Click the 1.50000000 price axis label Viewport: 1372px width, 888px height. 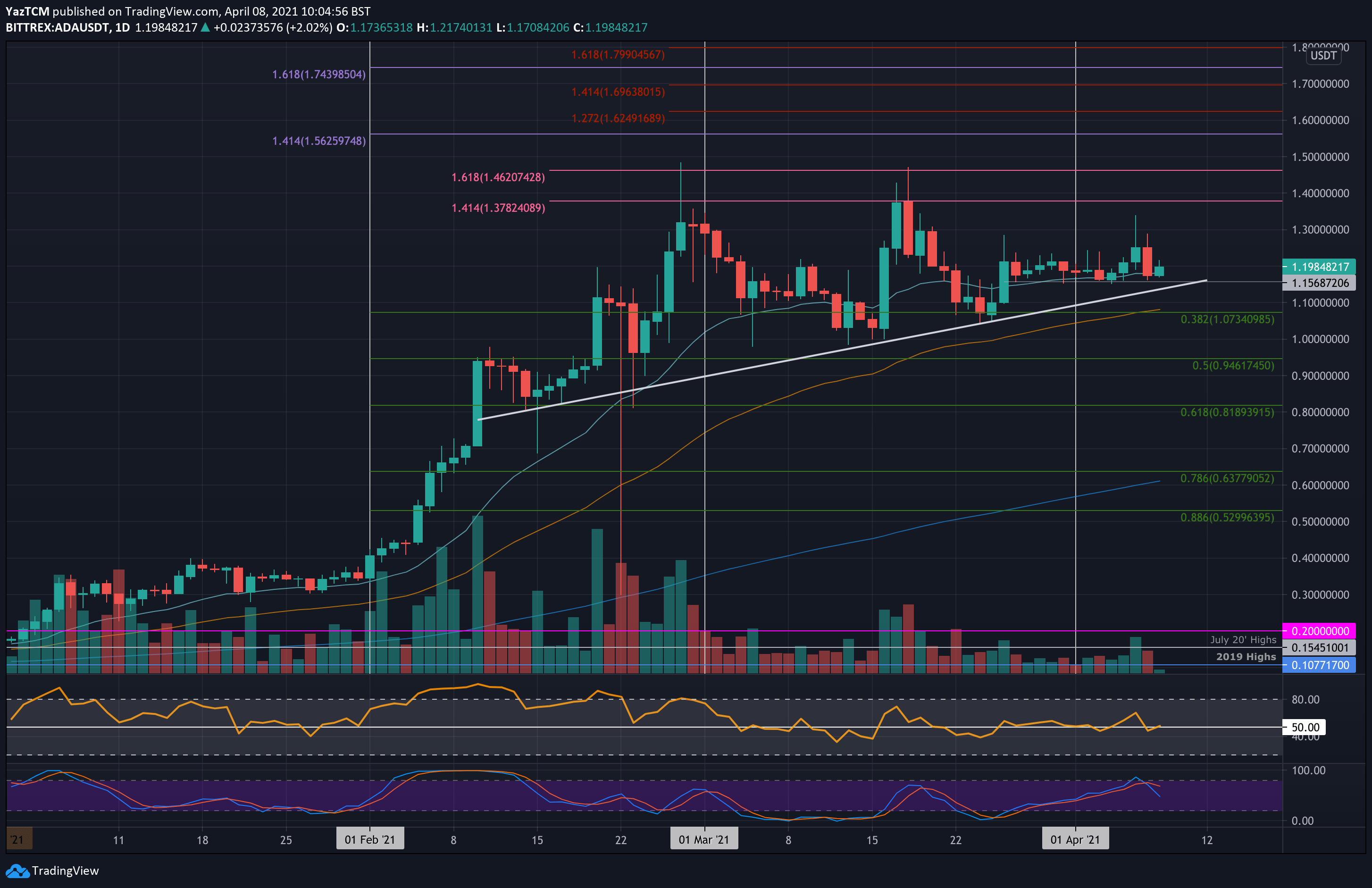[1320, 157]
